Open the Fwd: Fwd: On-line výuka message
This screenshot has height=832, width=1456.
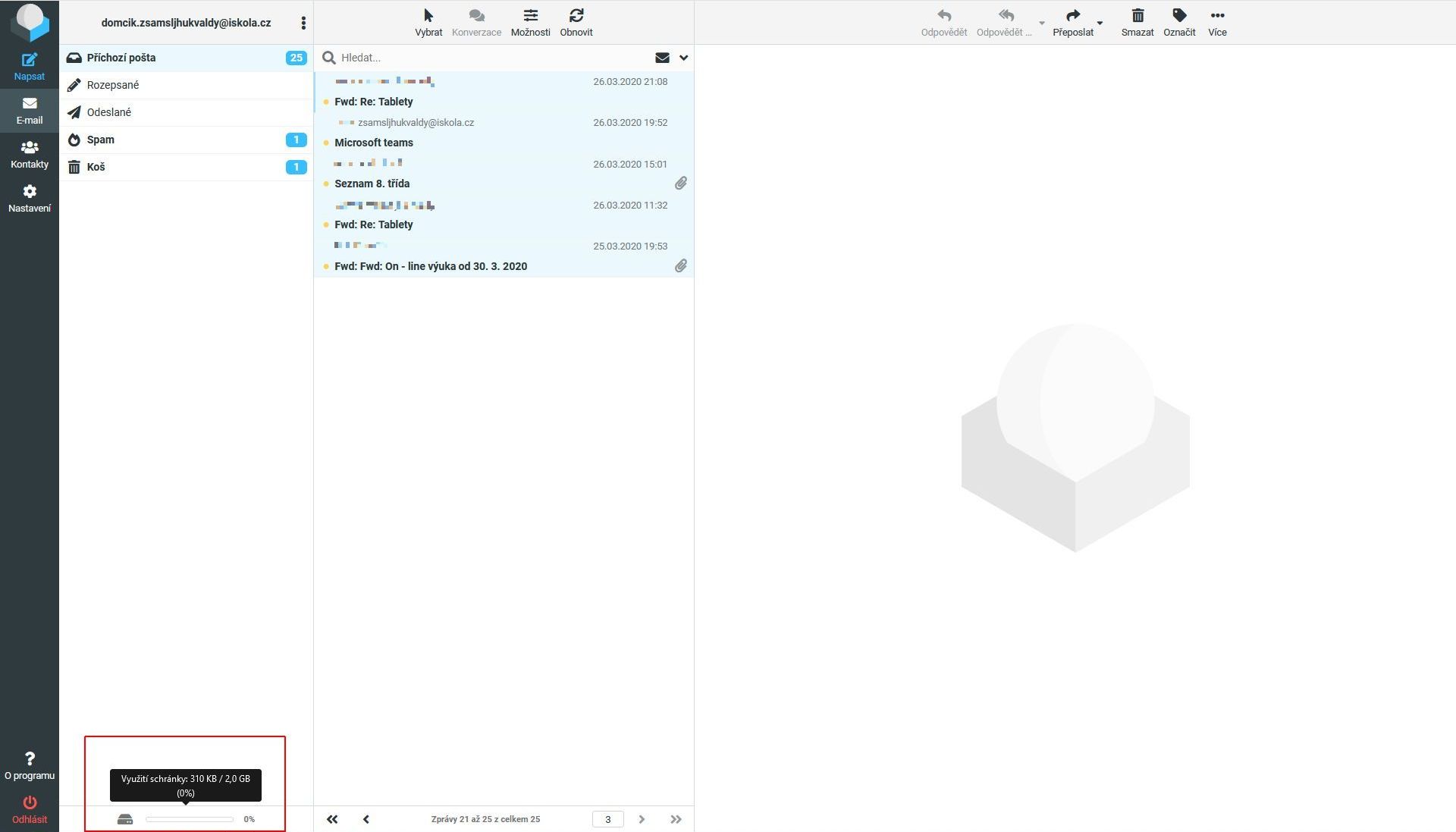point(504,256)
